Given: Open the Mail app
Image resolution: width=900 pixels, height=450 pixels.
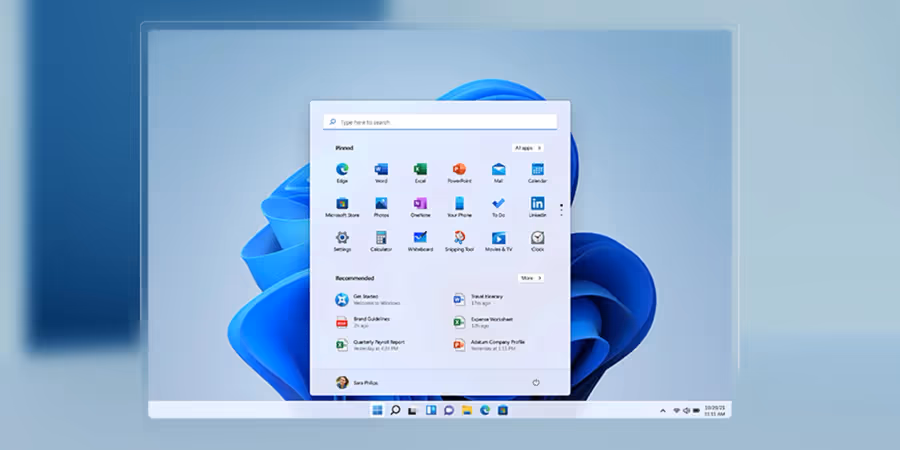Looking at the screenshot, I should (498, 172).
